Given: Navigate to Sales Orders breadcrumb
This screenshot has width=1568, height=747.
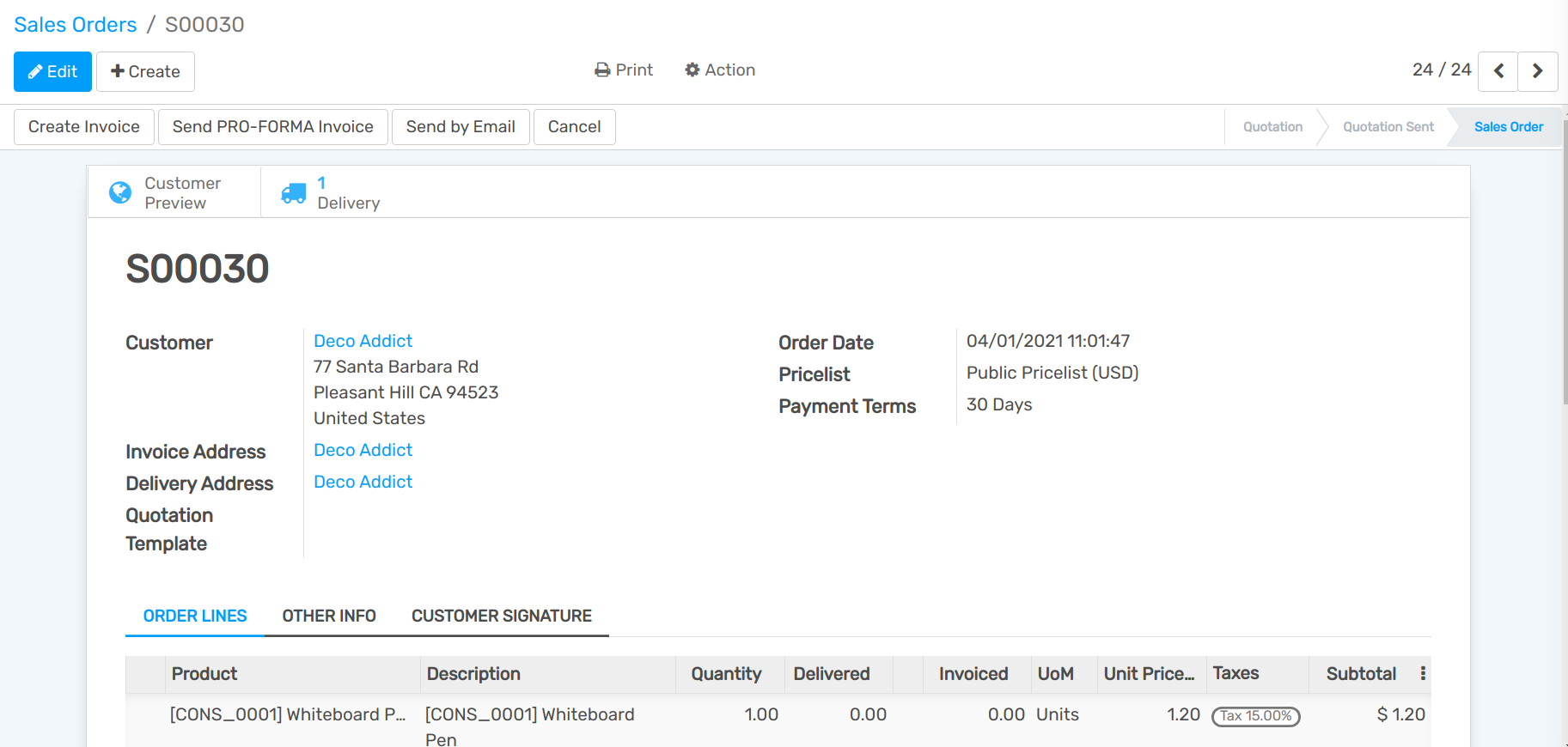Looking at the screenshot, I should click(76, 25).
